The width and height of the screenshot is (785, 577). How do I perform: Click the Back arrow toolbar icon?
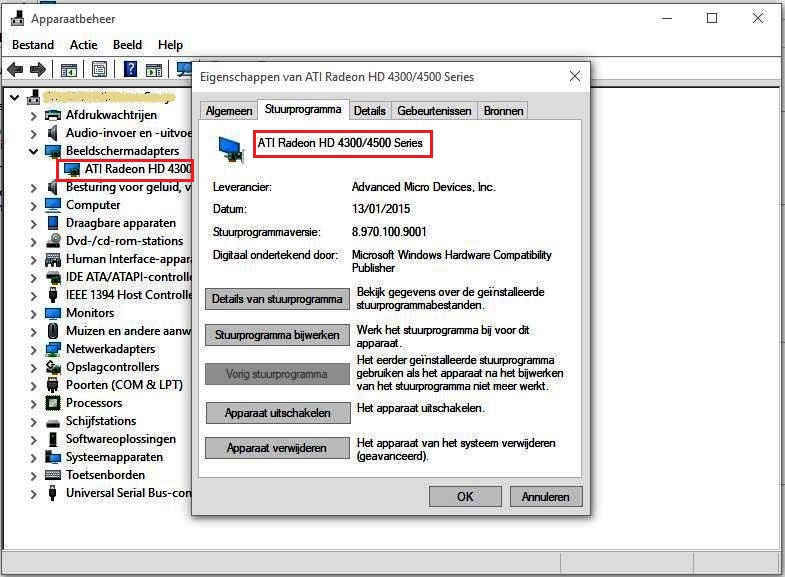16,69
